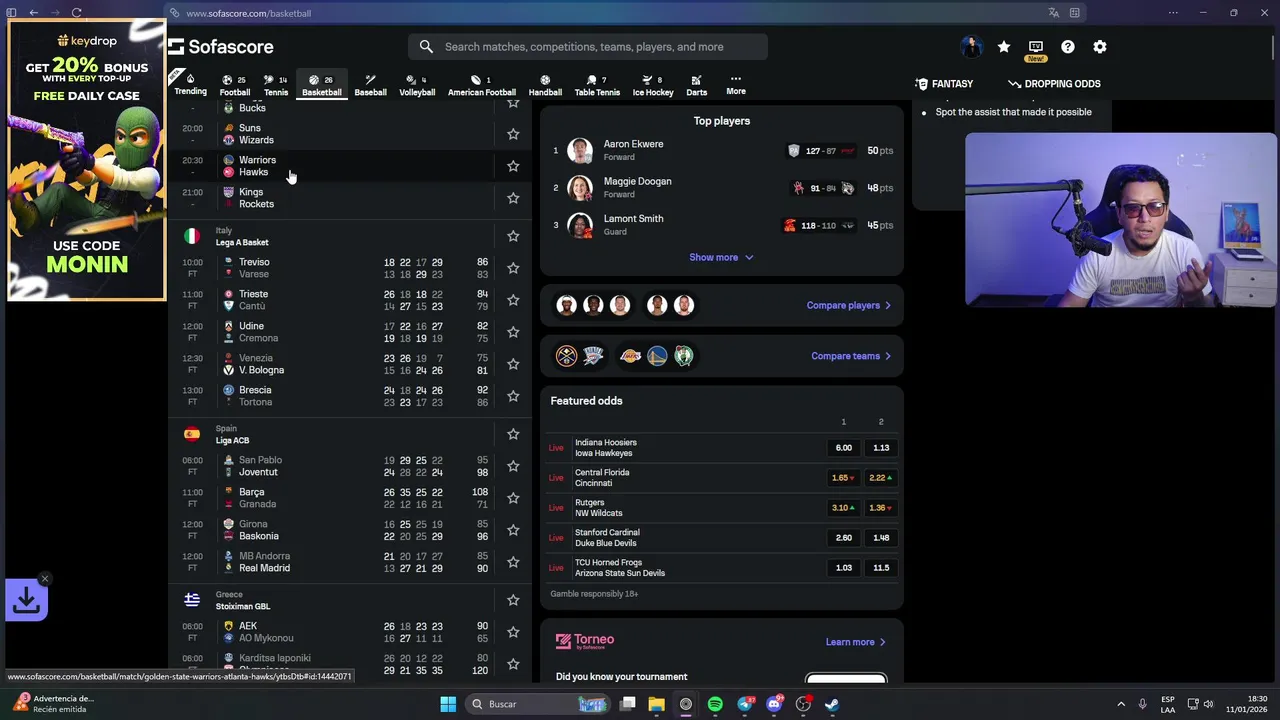Open Maggie Doogan player photo
The width and height of the screenshot is (1280, 720).
pyautogui.click(x=580, y=188)
